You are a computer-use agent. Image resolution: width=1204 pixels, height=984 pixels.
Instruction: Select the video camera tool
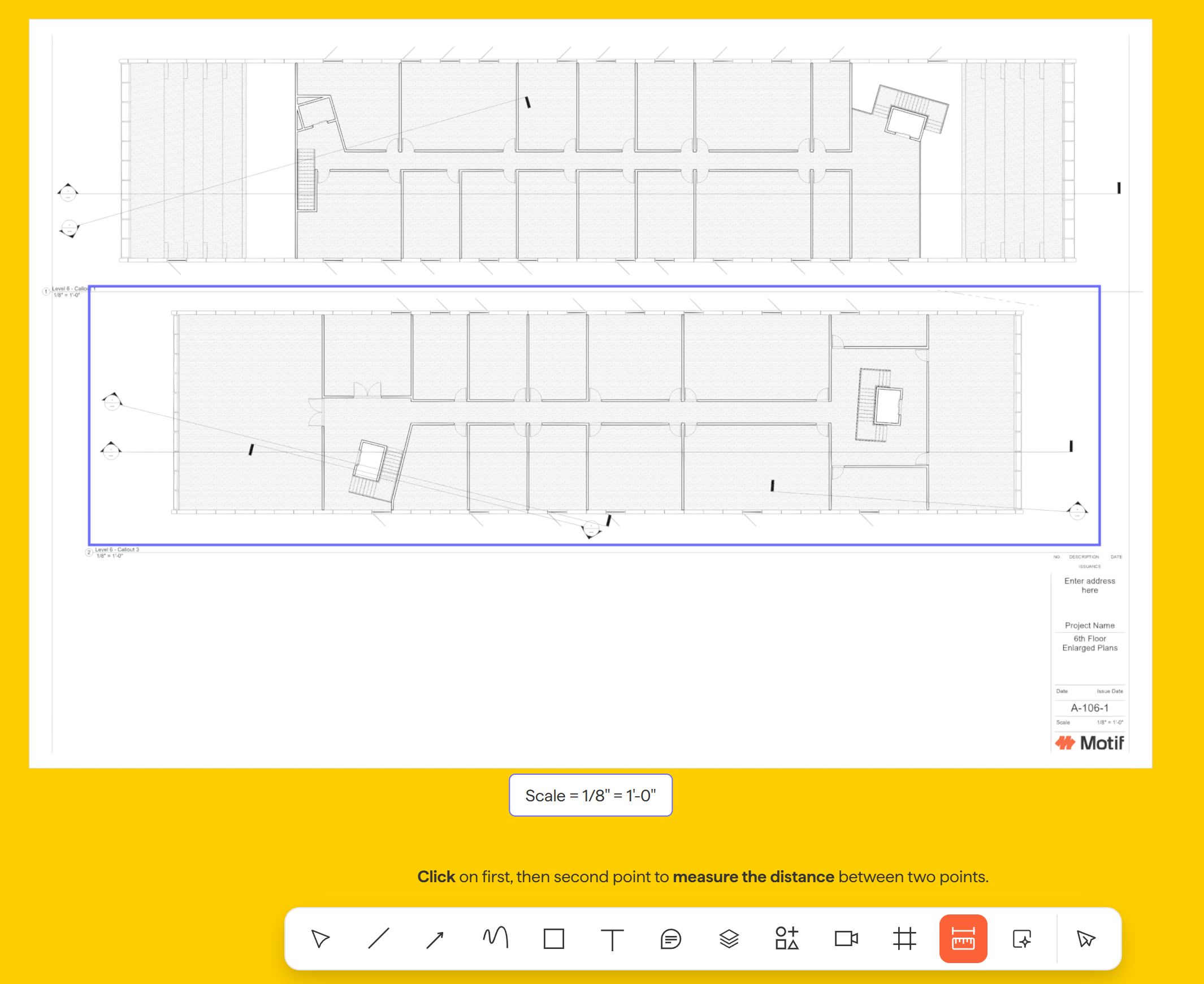pos(847,939)
